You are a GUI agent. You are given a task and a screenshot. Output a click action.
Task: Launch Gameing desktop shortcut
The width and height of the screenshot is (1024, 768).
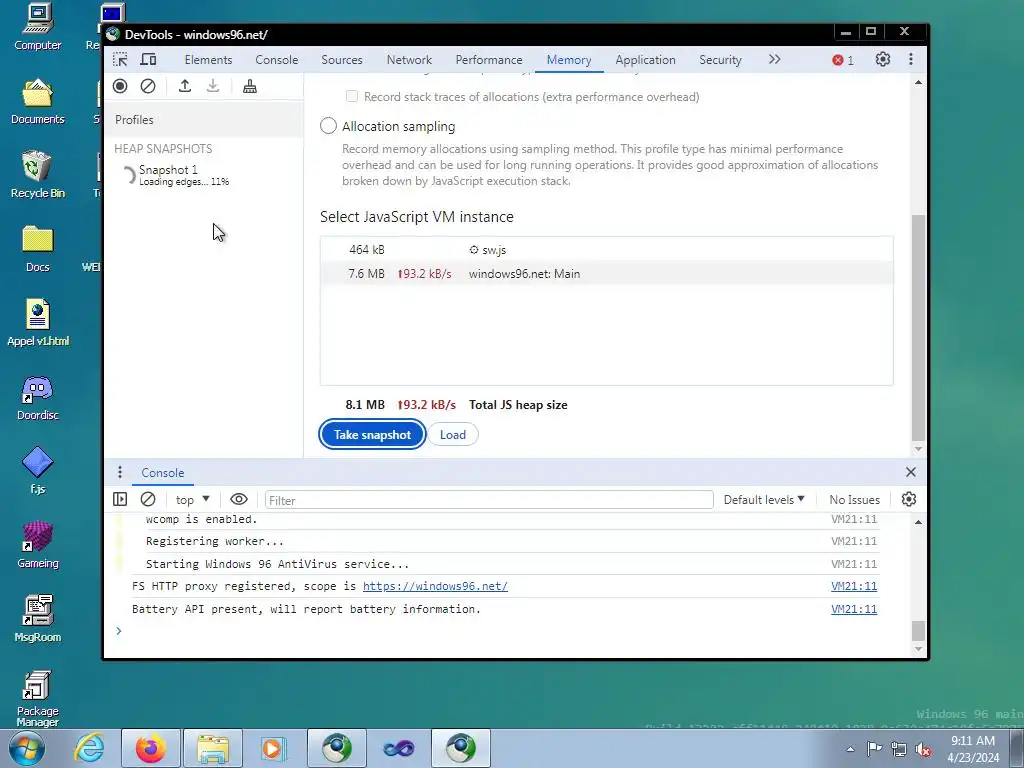point(38,545)
